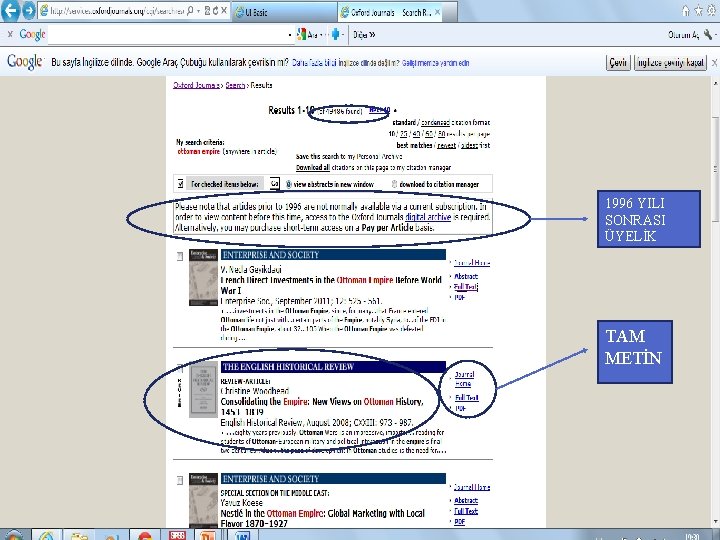Close the Google Toolbar
The width and height of the screenshot is (720, 540).
10,34
